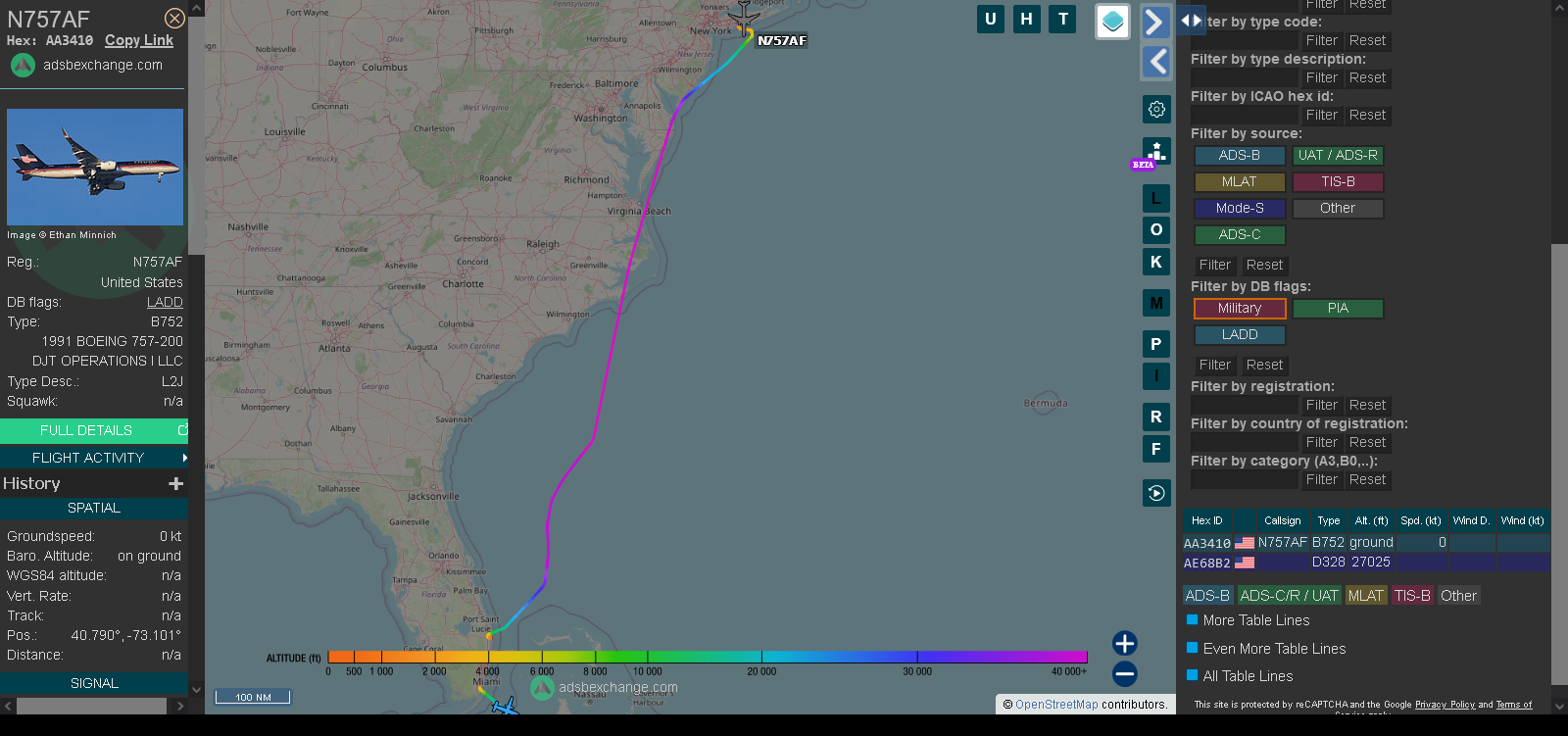Click Filter button for registration
Image resolution: width=1568 pixels, height=736 pixels.
[1321, 405]
